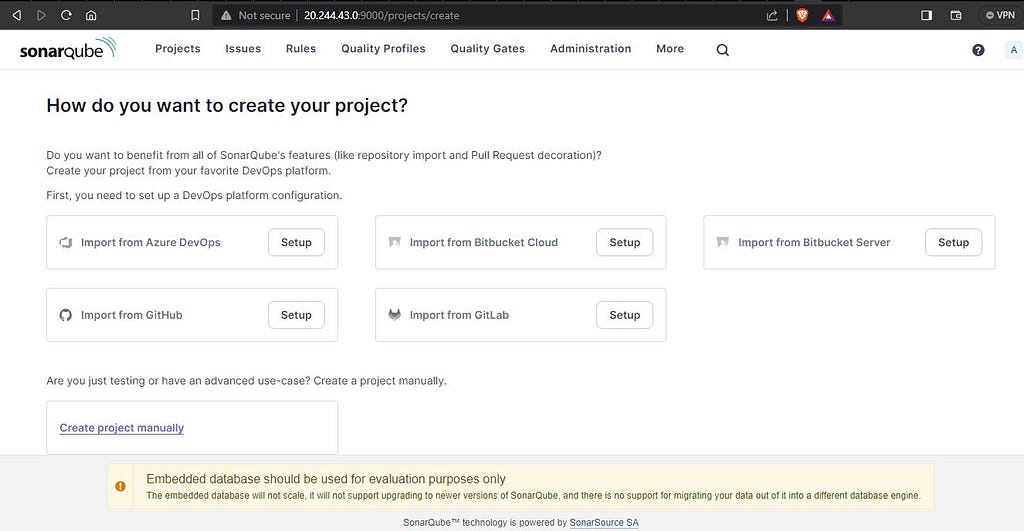
Task: Go to the Issues page
Action: [243, 48]
